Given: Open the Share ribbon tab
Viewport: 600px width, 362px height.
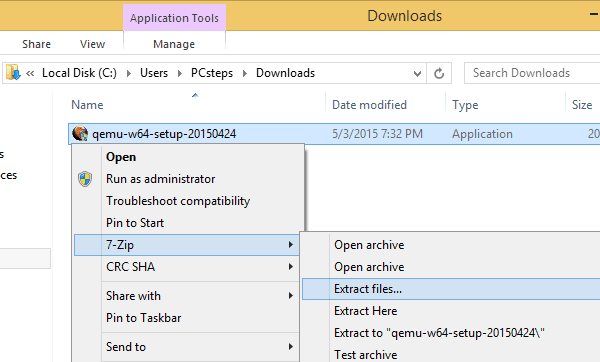Looking at the screenshot, I should click(x=36, y=44).
